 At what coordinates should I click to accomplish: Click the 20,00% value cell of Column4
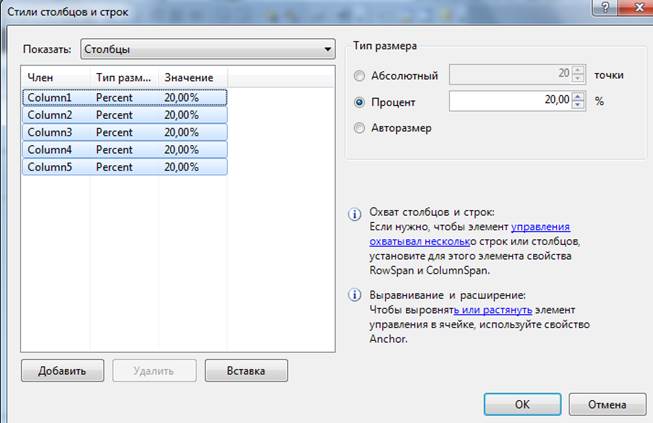181,149
